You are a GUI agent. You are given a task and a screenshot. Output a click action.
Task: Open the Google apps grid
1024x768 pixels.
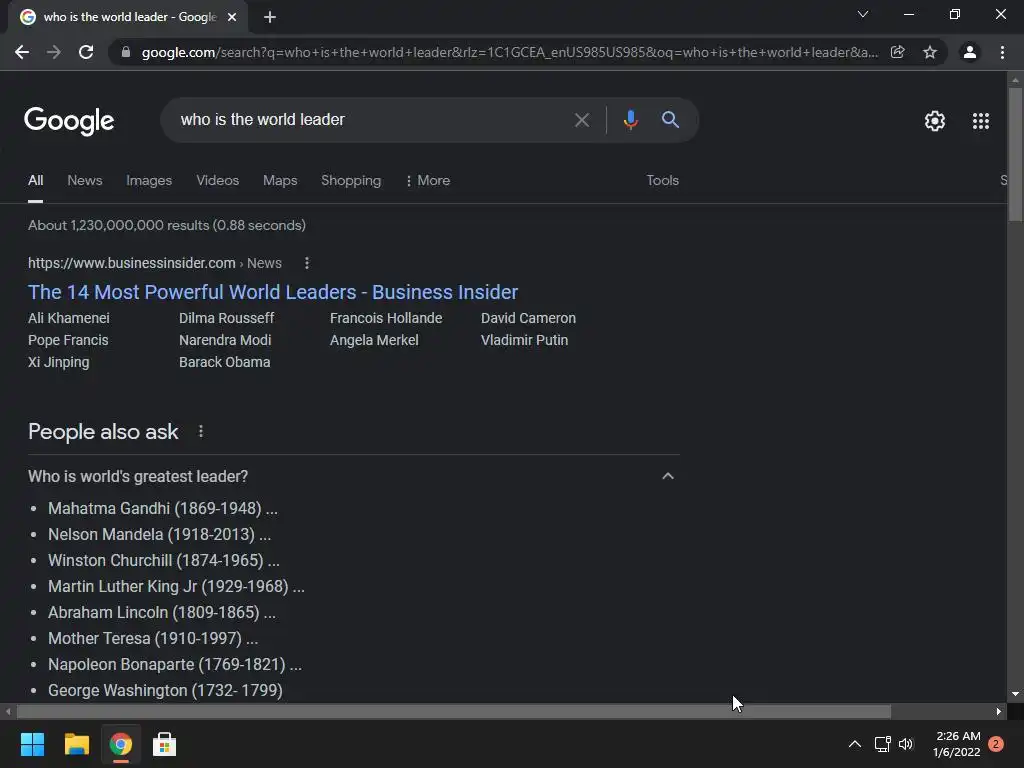(x=981, y=121)
